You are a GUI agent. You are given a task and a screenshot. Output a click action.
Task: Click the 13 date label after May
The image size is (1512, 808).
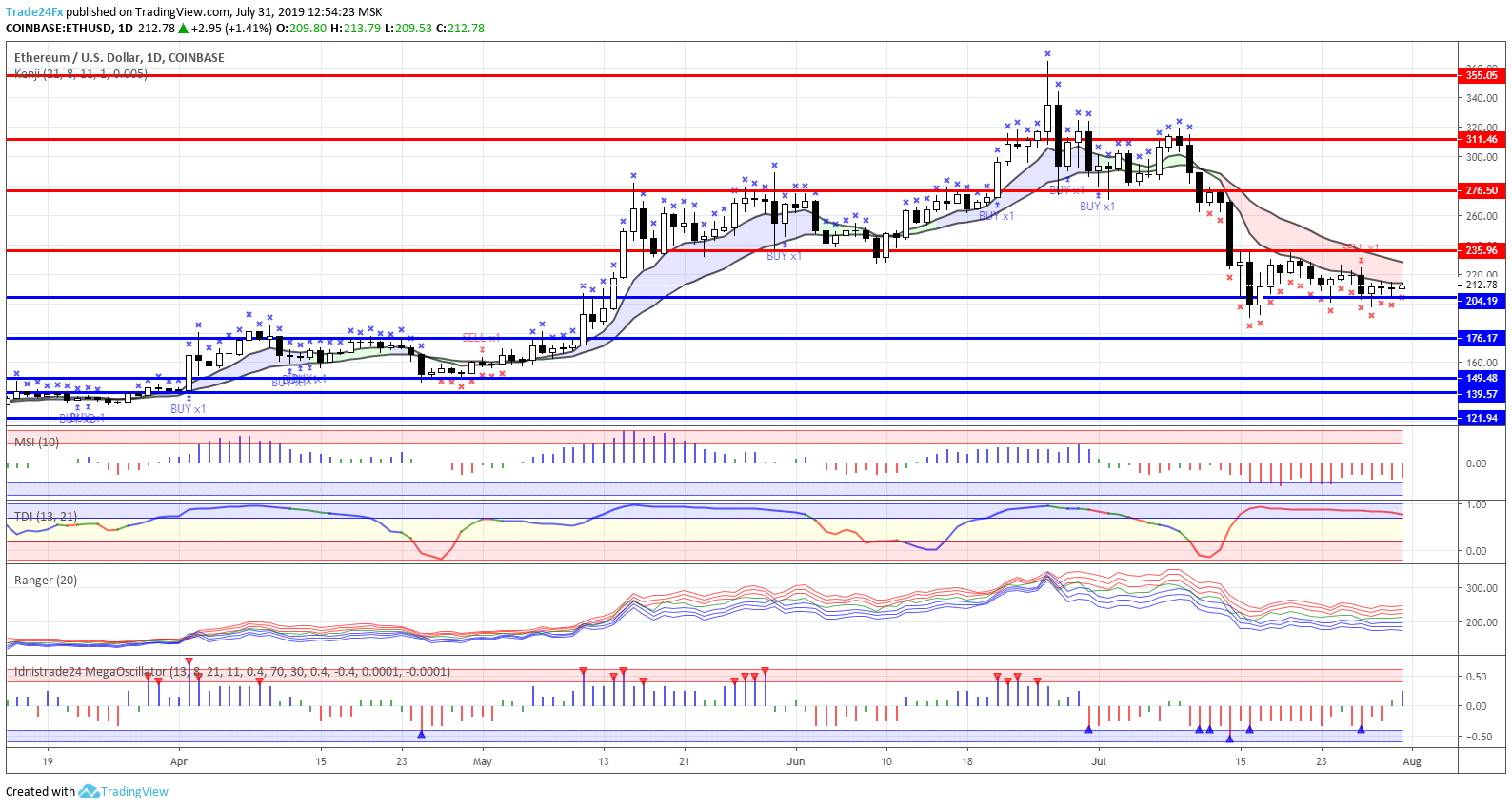(604, 761)
